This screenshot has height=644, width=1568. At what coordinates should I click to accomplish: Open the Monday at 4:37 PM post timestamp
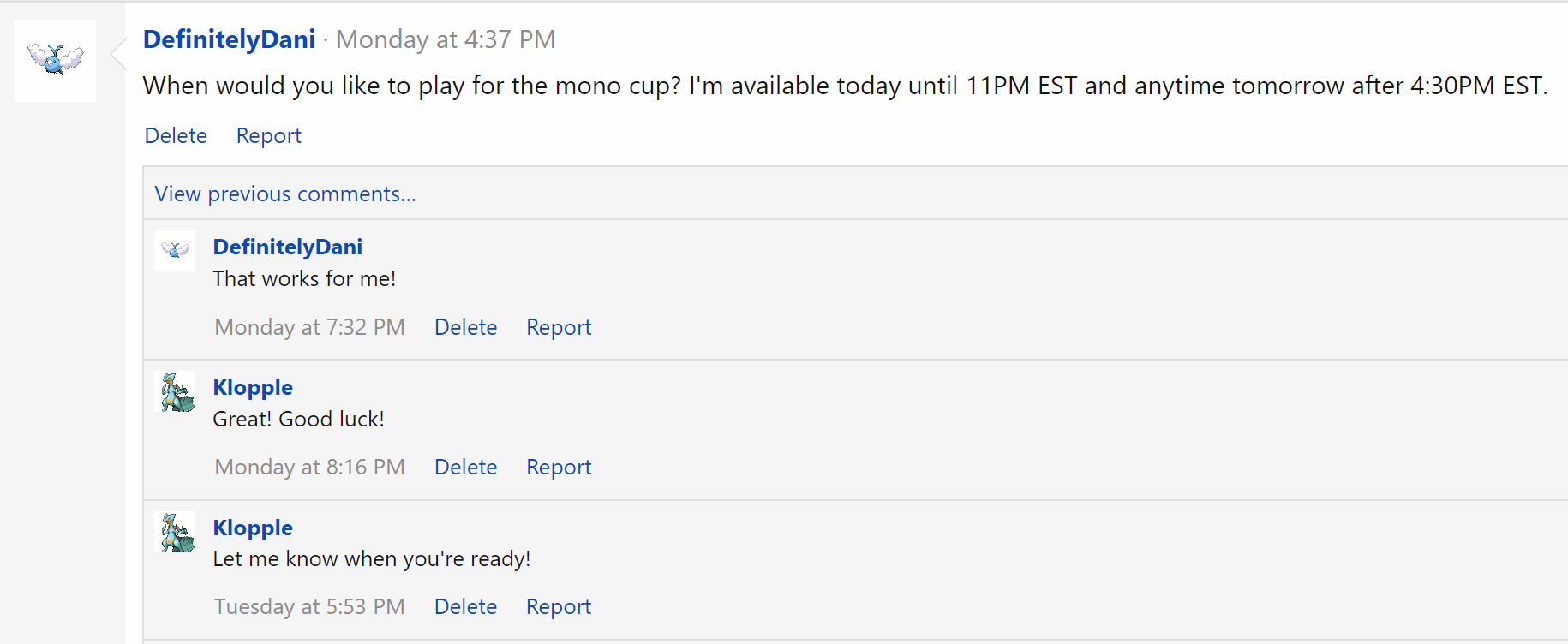(446, 39)
